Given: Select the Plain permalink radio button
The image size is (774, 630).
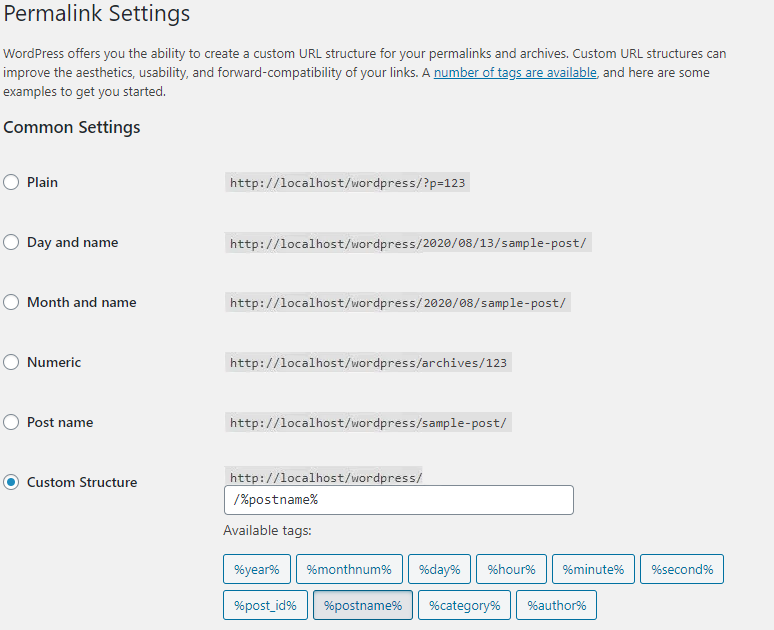Looking at the screenshot, I should (x=11, y=182).
